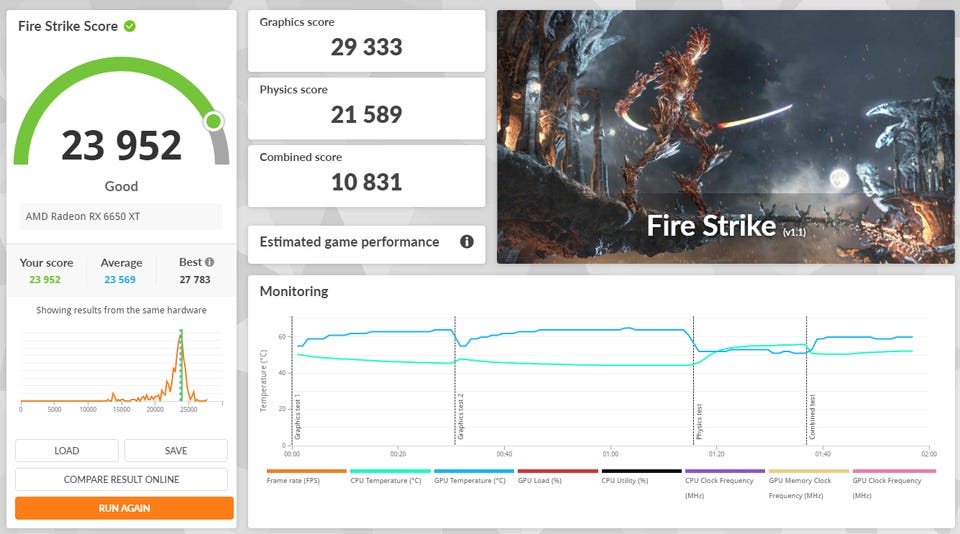
Task: Click 'Showing results from the same hardware'
Action: 121,310
